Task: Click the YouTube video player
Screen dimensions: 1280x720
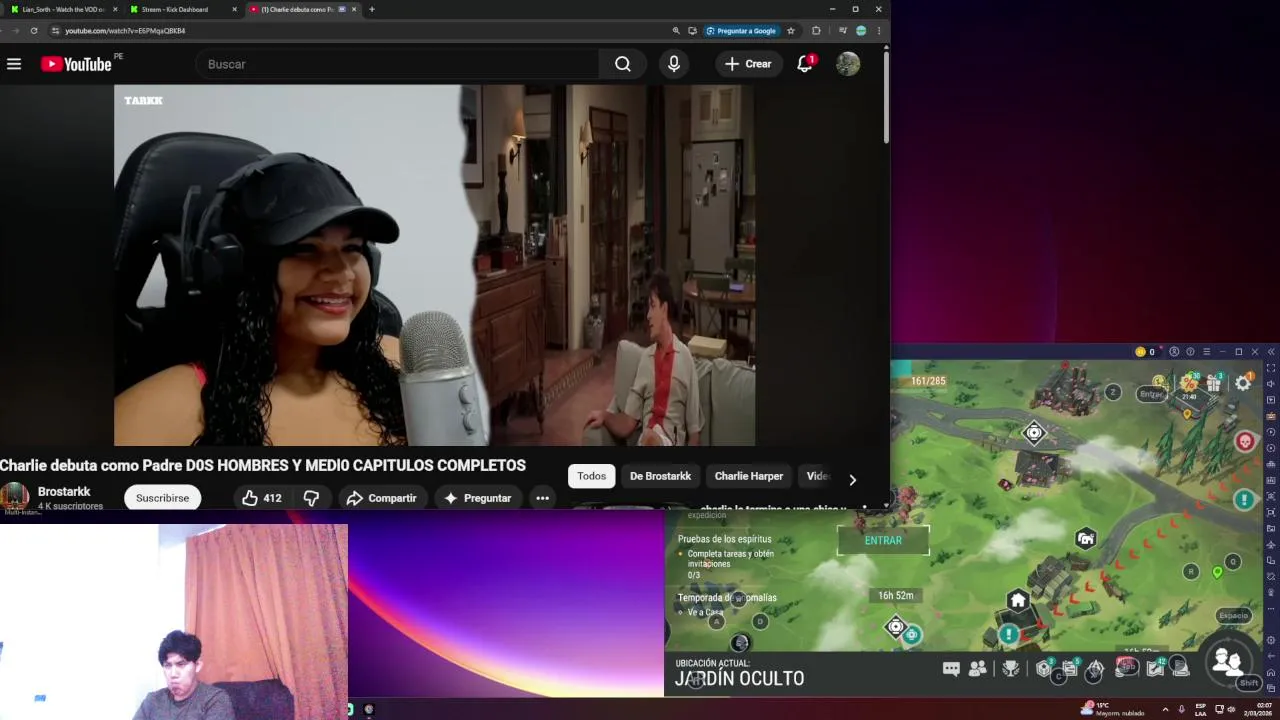Action: 434,265
